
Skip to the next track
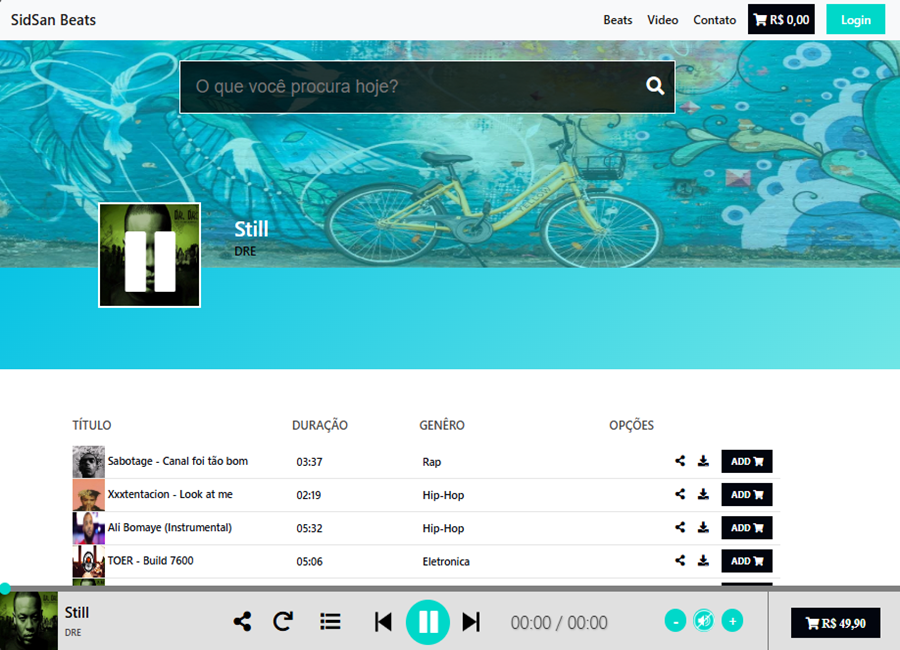pyautogui.click(x=471, y=622)
